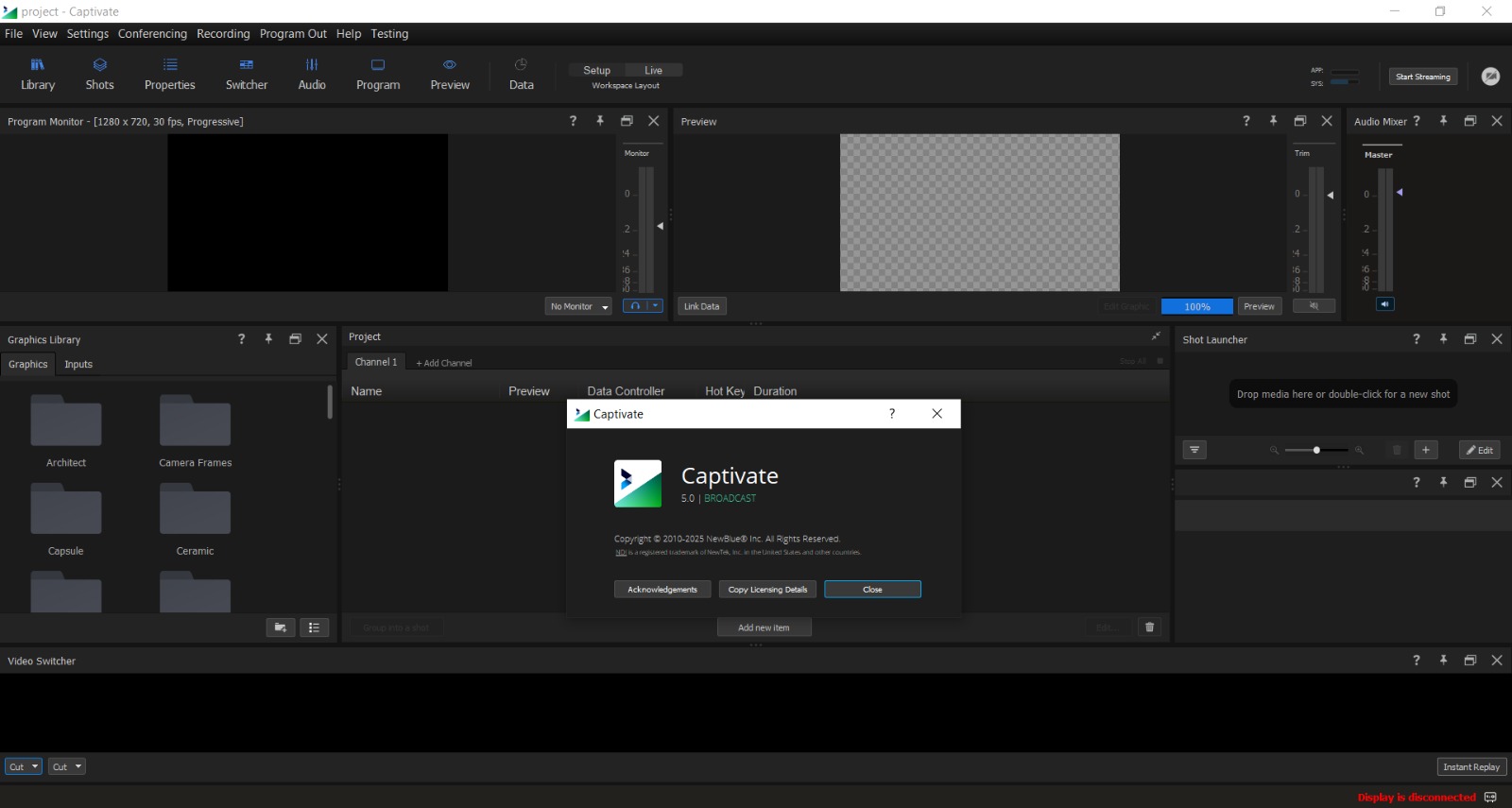Toggle the mute button in Preview panel

[x=1314, y=306]
